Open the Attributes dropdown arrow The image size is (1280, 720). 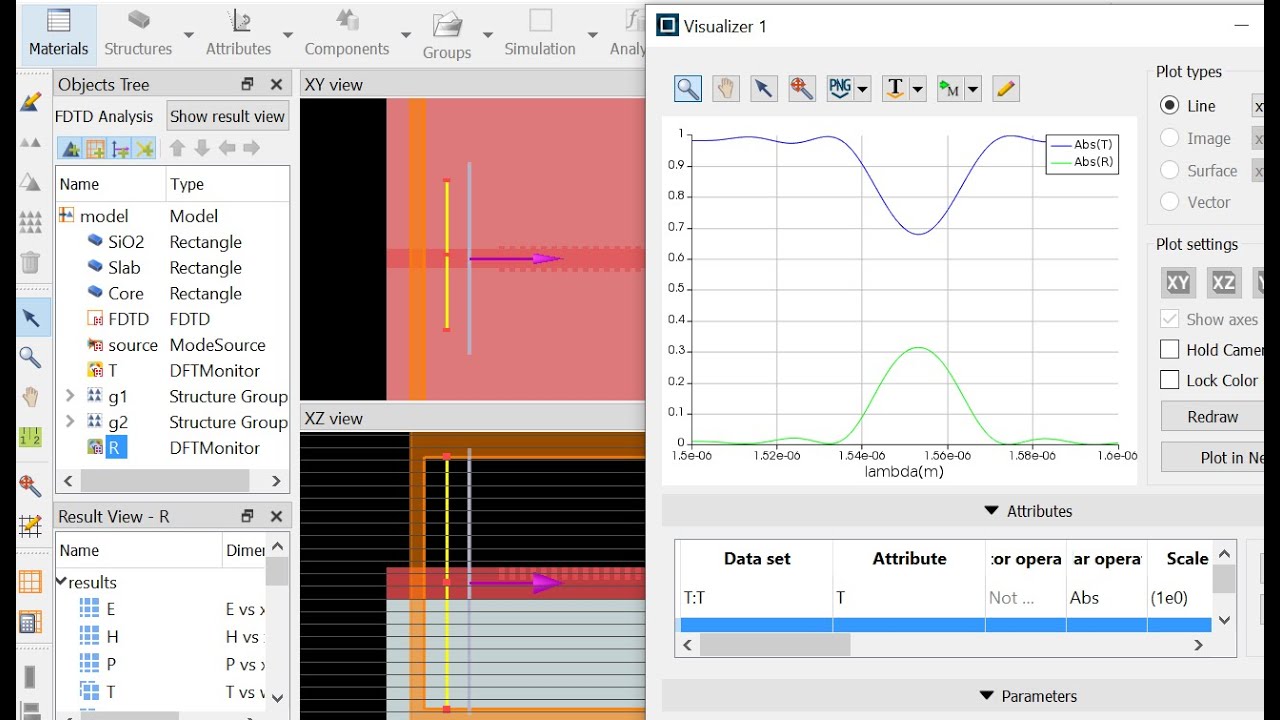pos(287,35)
